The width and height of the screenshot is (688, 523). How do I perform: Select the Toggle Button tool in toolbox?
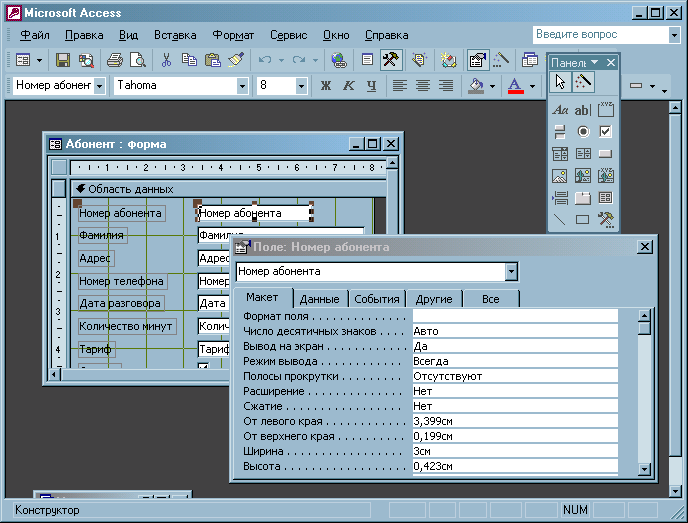tap(560, 132)
